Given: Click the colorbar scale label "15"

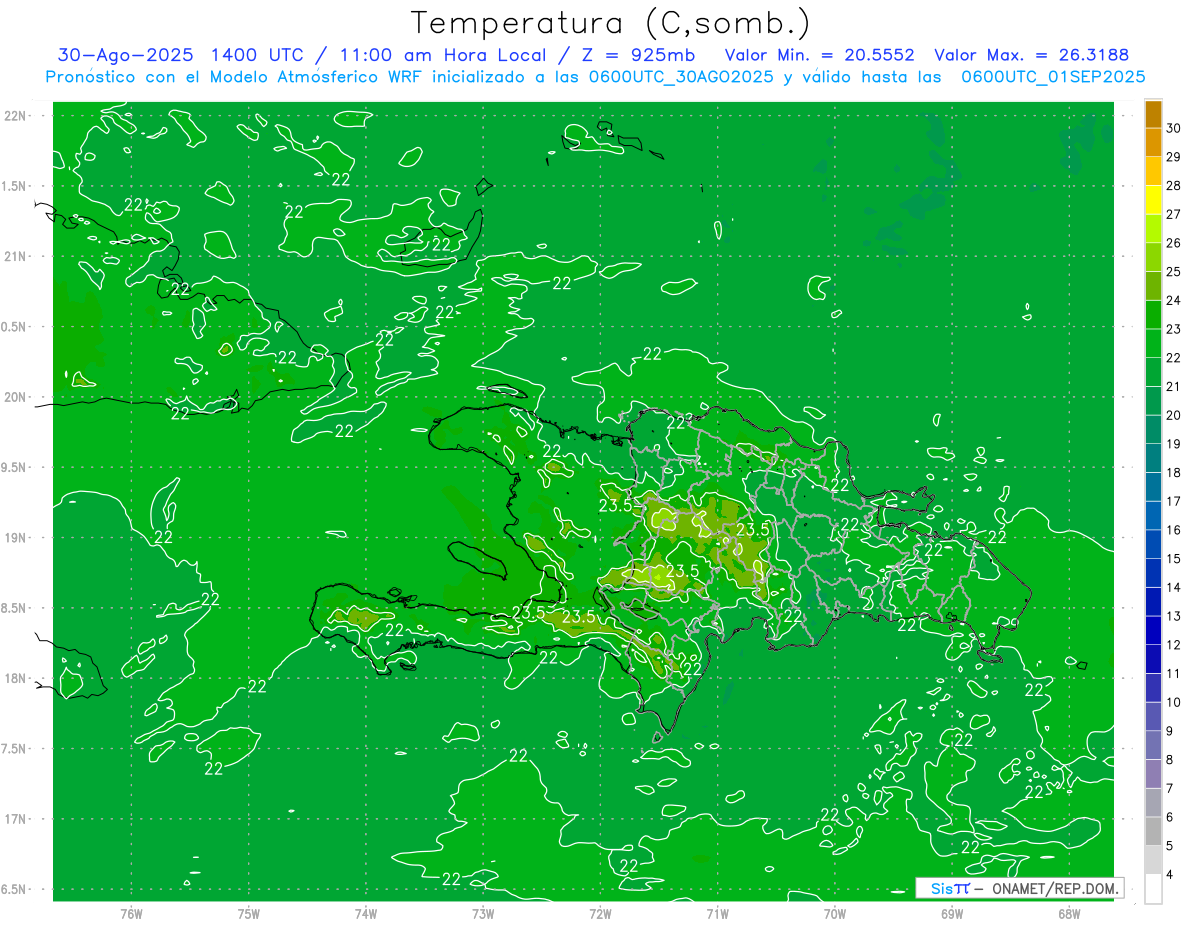Looking at the screenshot, I should (1173, 558).
